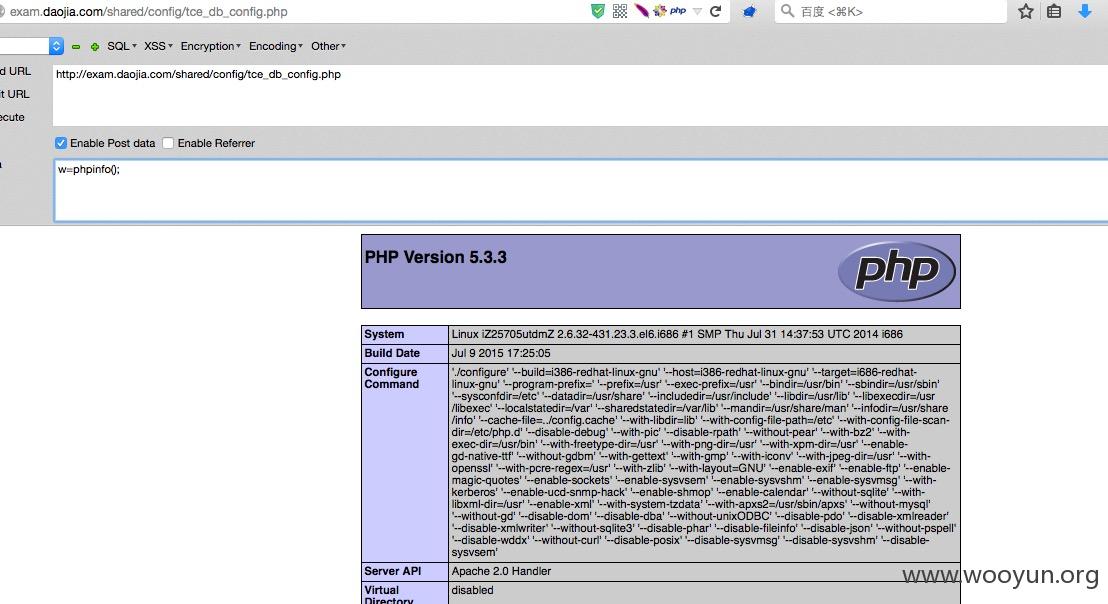
Task: Open the Encoding menu
Action: (276, 46)
